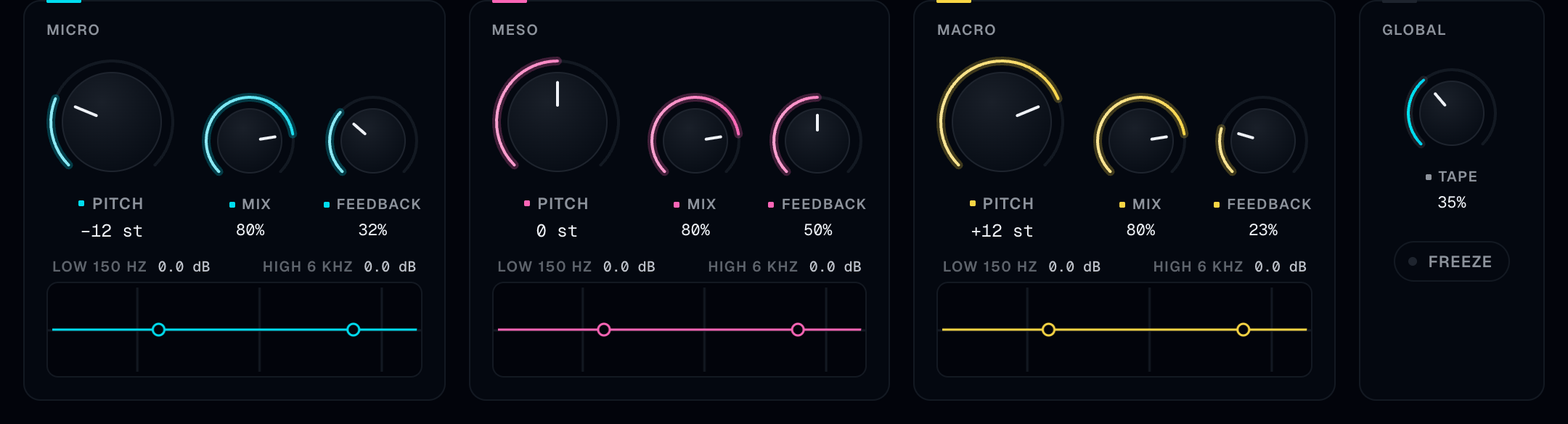Click the Micro Feedback knob
The image size is (1568, 424).
tap(372, 141)
